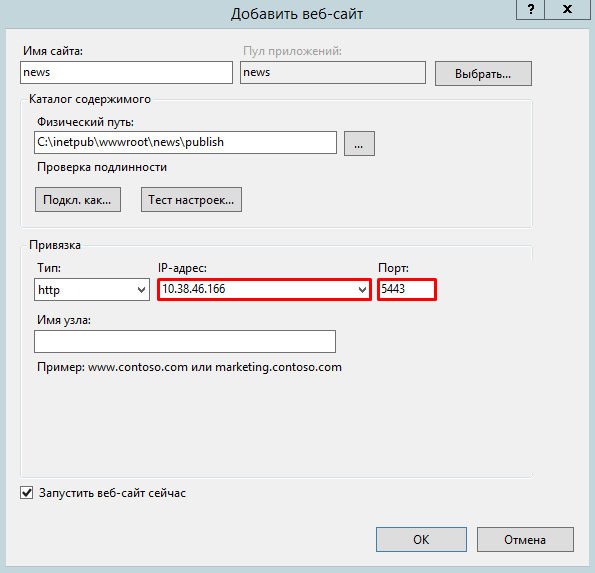Toggle the Запустить веб-сайт сейчас checkbox
595x573 pixels.
click(27, 493)
